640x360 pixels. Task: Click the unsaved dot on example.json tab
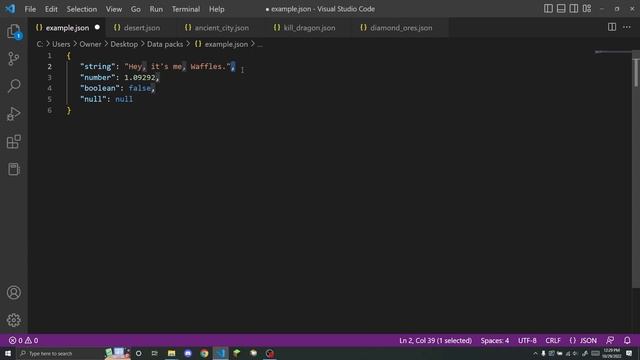tap(97, 27)
